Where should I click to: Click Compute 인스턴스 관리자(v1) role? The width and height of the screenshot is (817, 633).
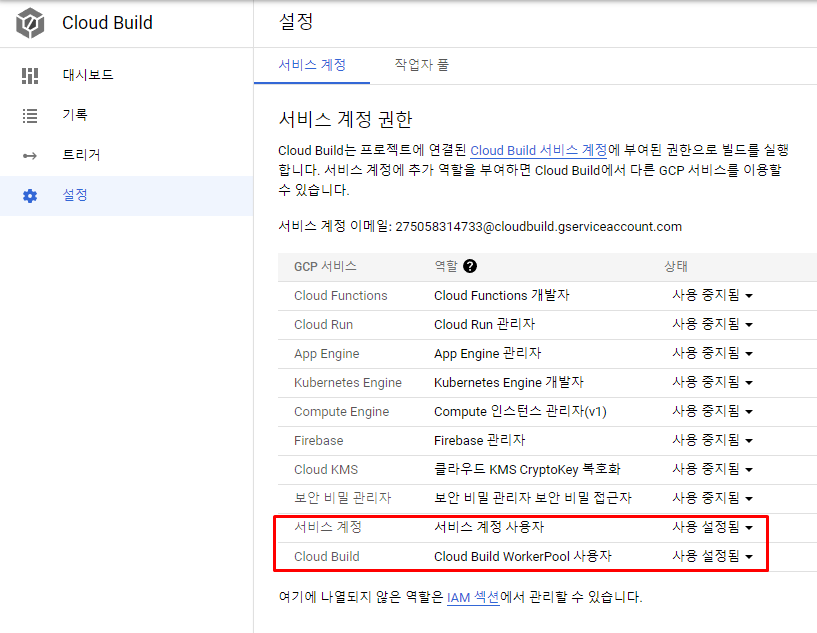pos(521,412)
